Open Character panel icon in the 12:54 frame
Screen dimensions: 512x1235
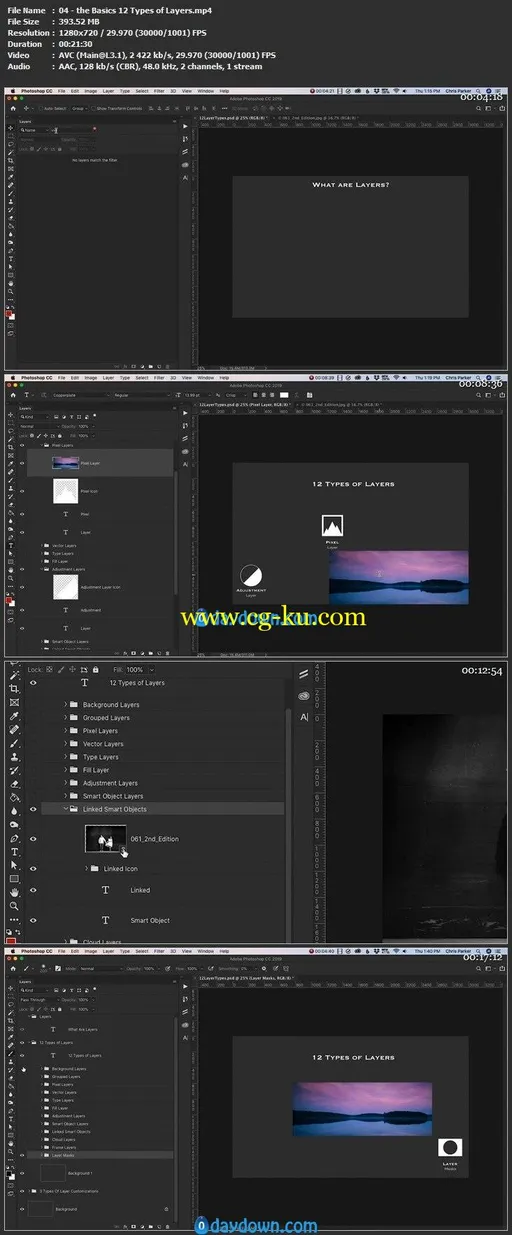coord(303,717)
